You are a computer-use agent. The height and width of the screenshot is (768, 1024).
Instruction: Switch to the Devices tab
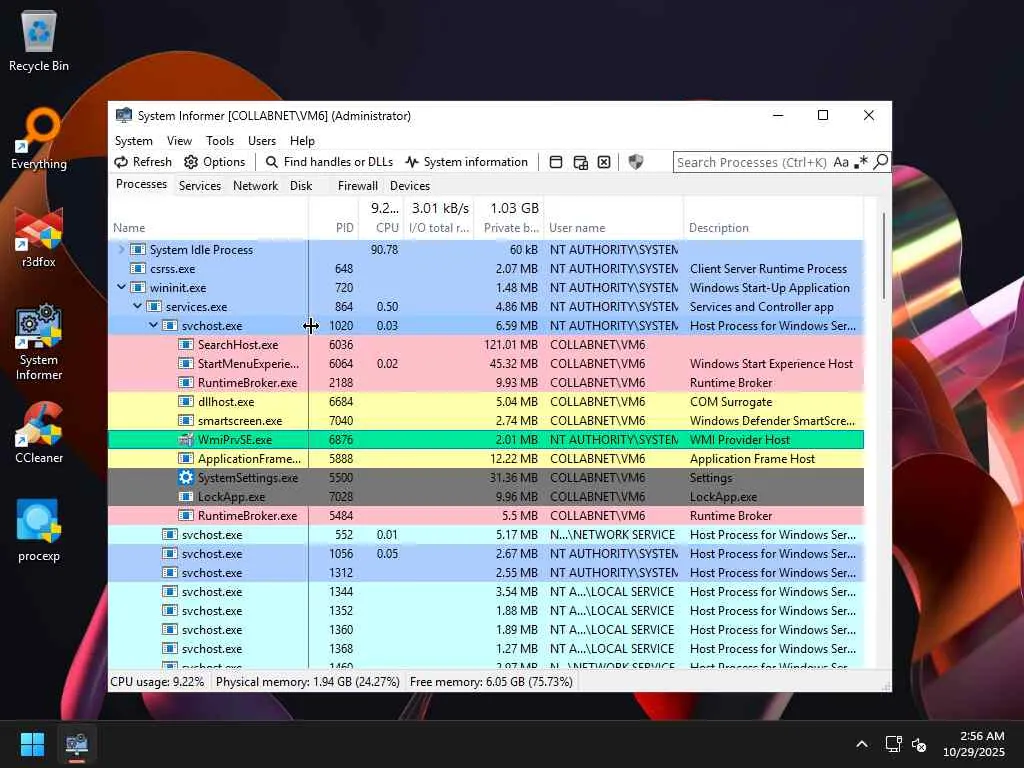coord(409,186)
